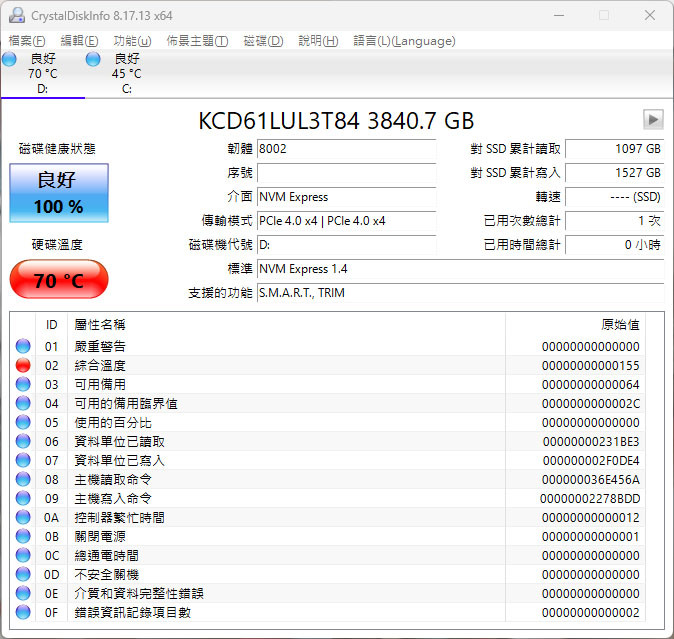The width and height of the screenshot is (674, 639).
Task: Click the blue orb for attribute 03 可用備用
Action: [x=23, y=384]
